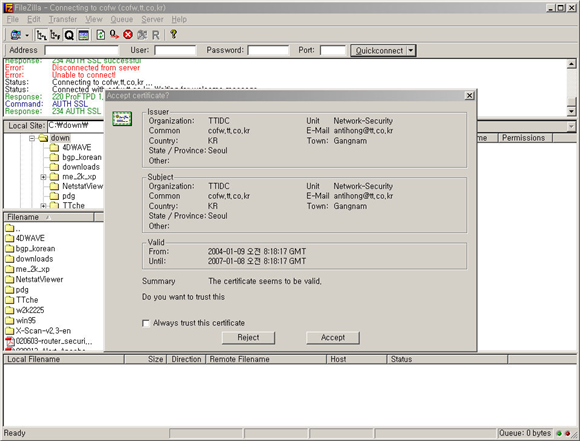
Task: Click the FileZilla title bar logo
Action: click(8, 8)
